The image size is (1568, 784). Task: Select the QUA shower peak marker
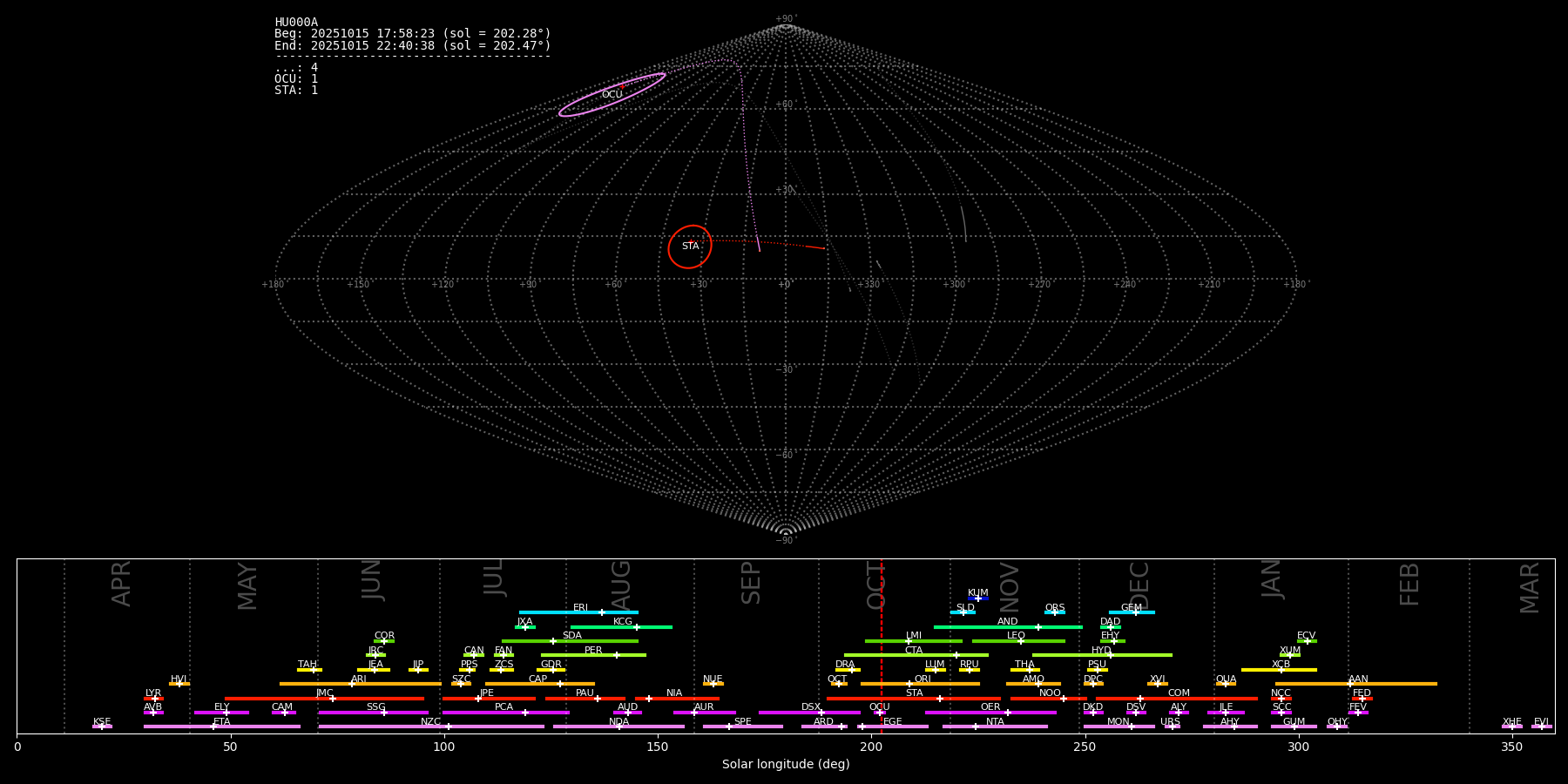click(x=1225, y=684)
